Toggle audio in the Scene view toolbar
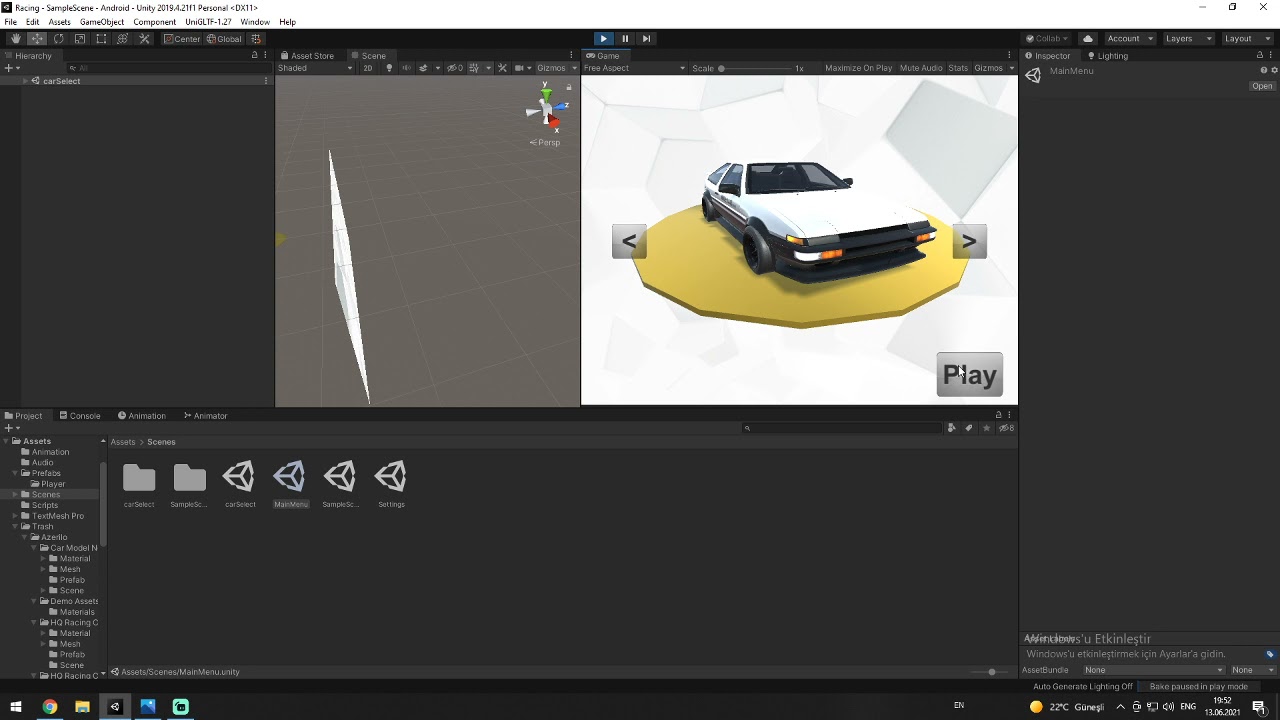 pos(406,68)
